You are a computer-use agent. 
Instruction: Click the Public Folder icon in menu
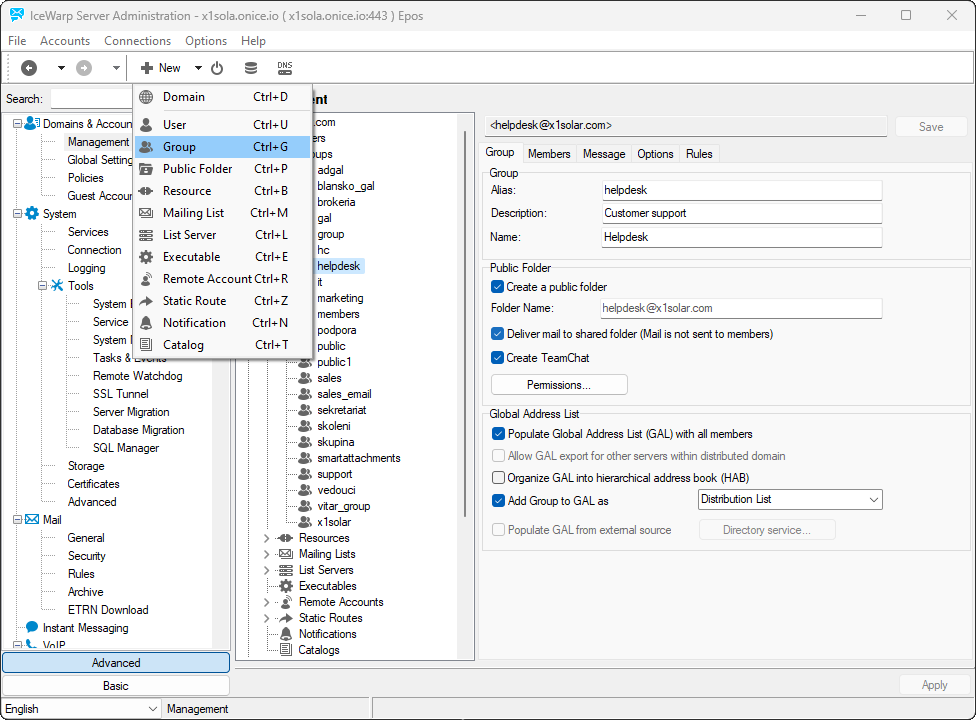tap(146, 169)
